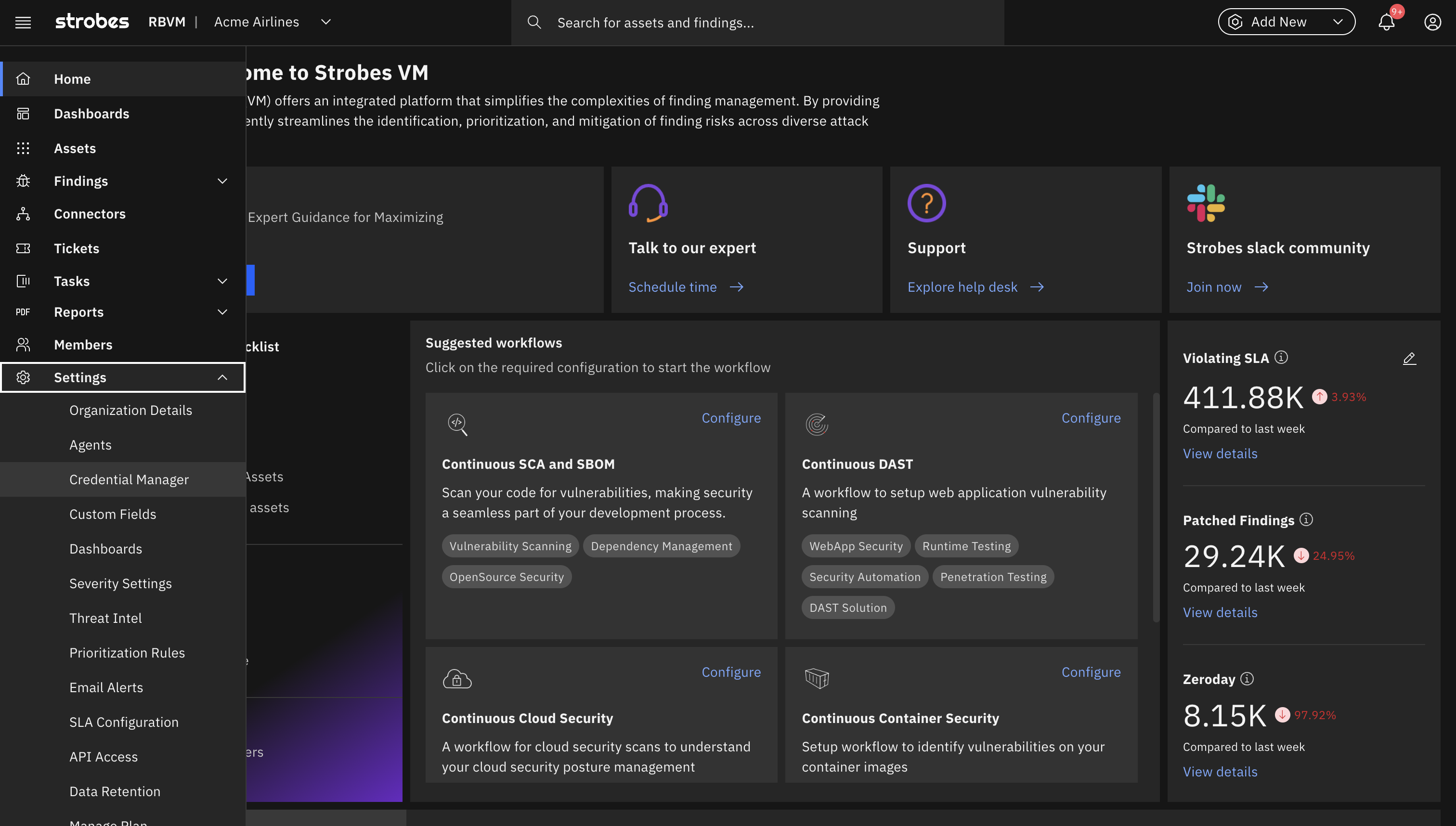This screenshot has width=1456, height=826.
Task: Expand the Findings submenu chevron
Action: coord(222,181)
